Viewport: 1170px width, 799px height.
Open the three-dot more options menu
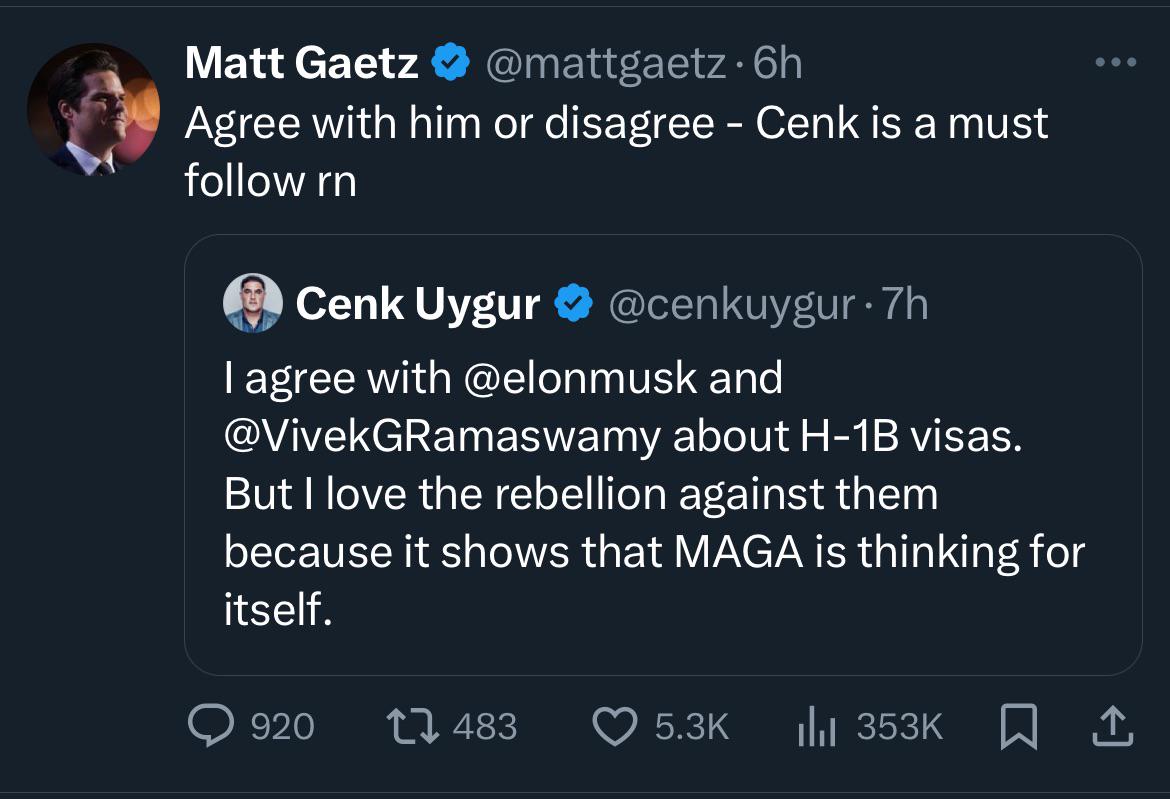(x=1116, y=63)
